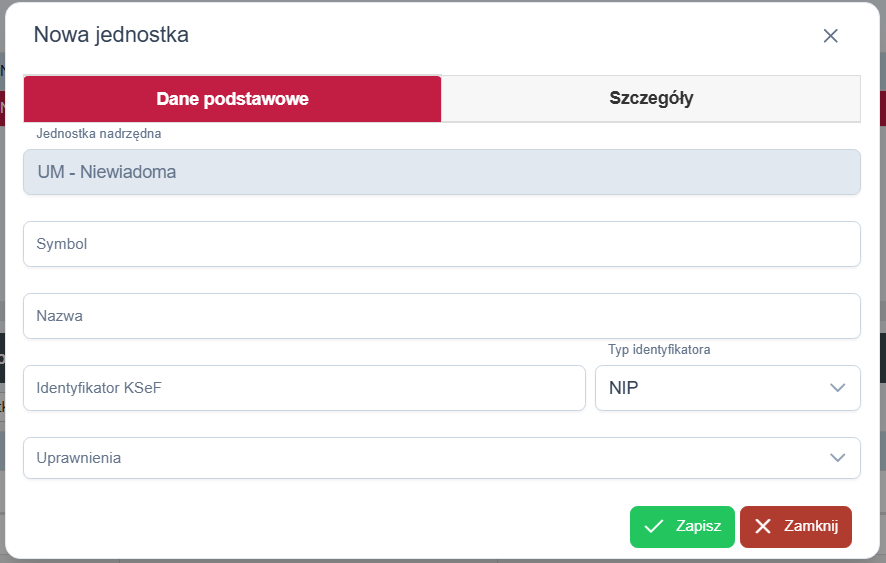
Task: Focus the Symbol input field
Action: [x=441, y=244]
